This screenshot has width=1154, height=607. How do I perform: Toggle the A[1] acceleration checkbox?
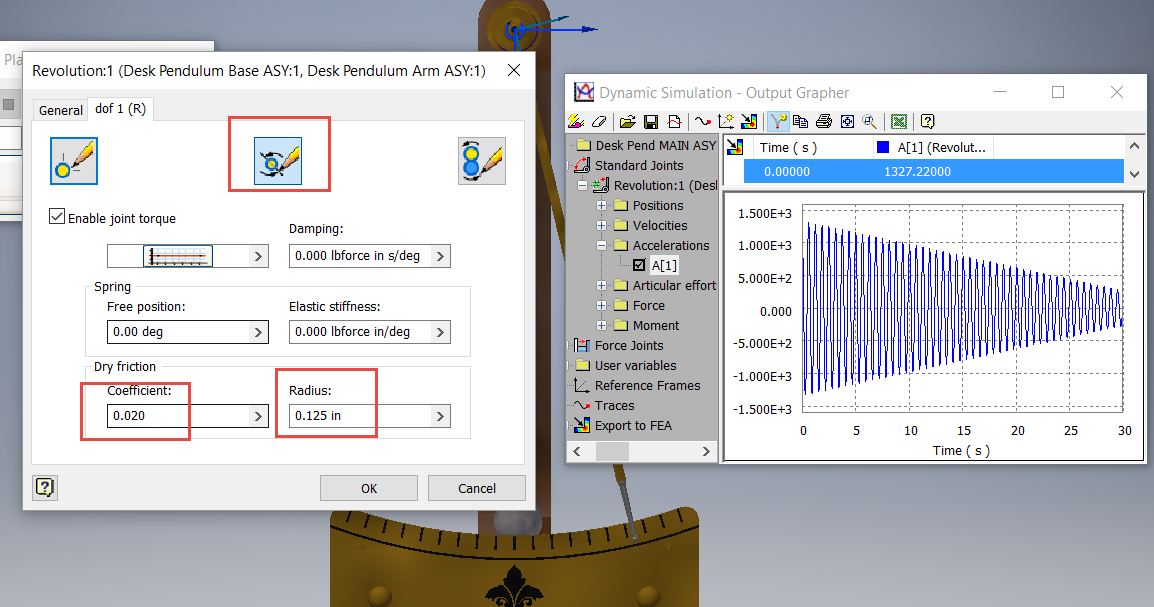pos(639,265)
